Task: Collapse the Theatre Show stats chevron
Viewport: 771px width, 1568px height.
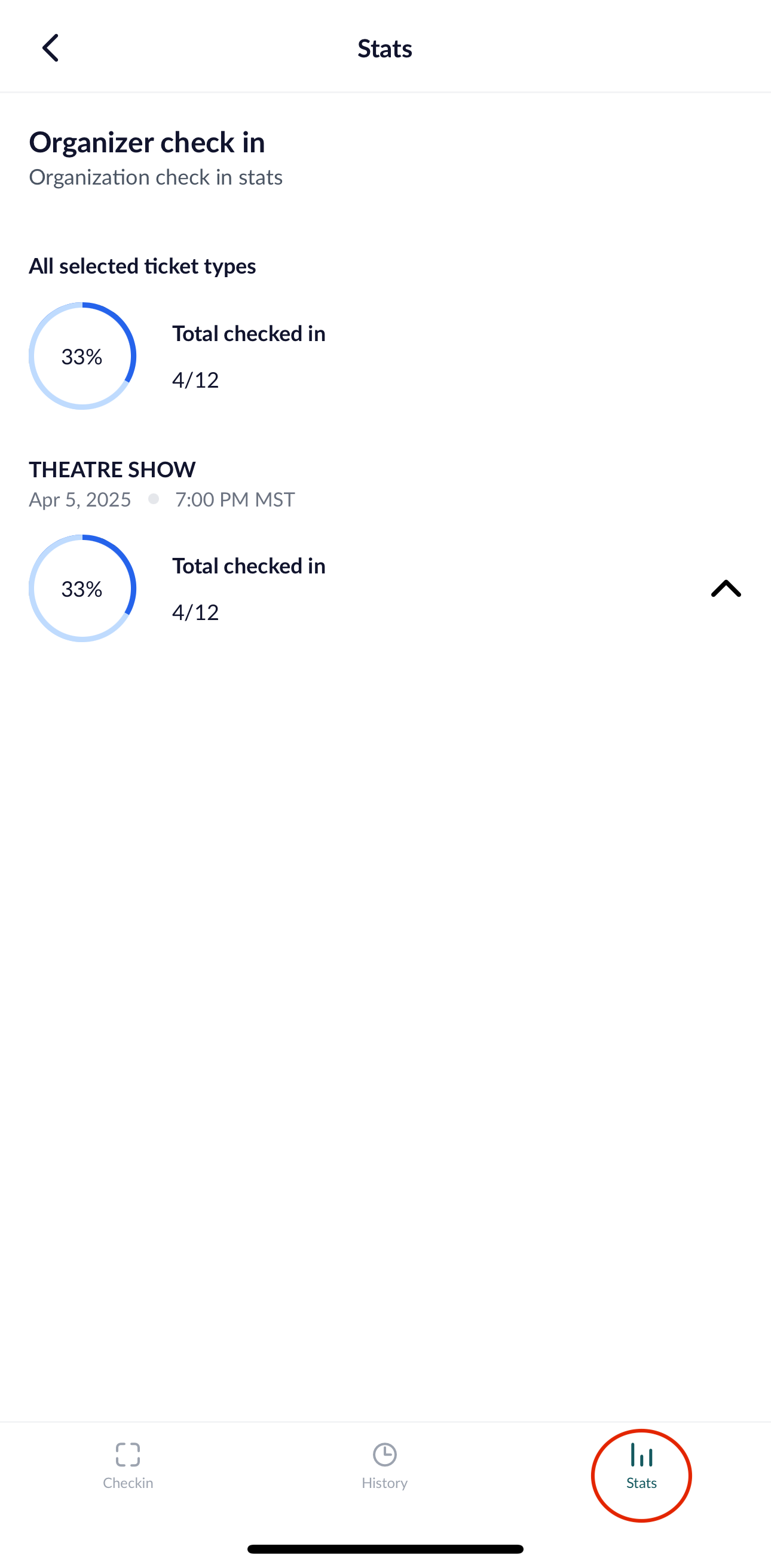Action: (x=726, y=588)
